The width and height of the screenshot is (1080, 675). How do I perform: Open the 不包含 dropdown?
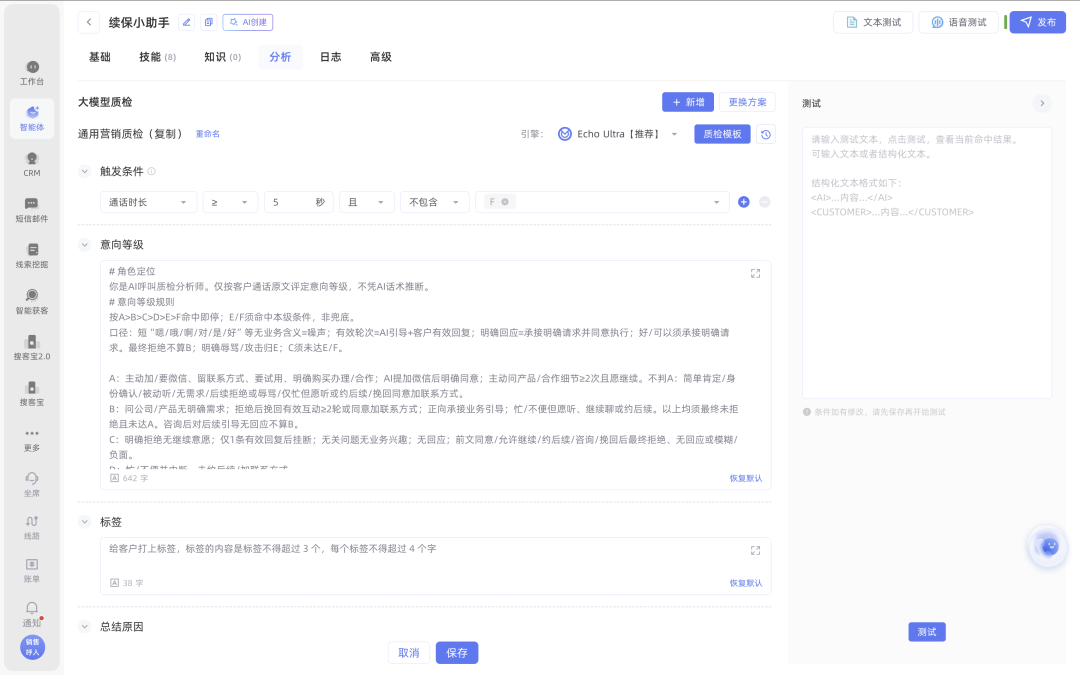(435, 202)
